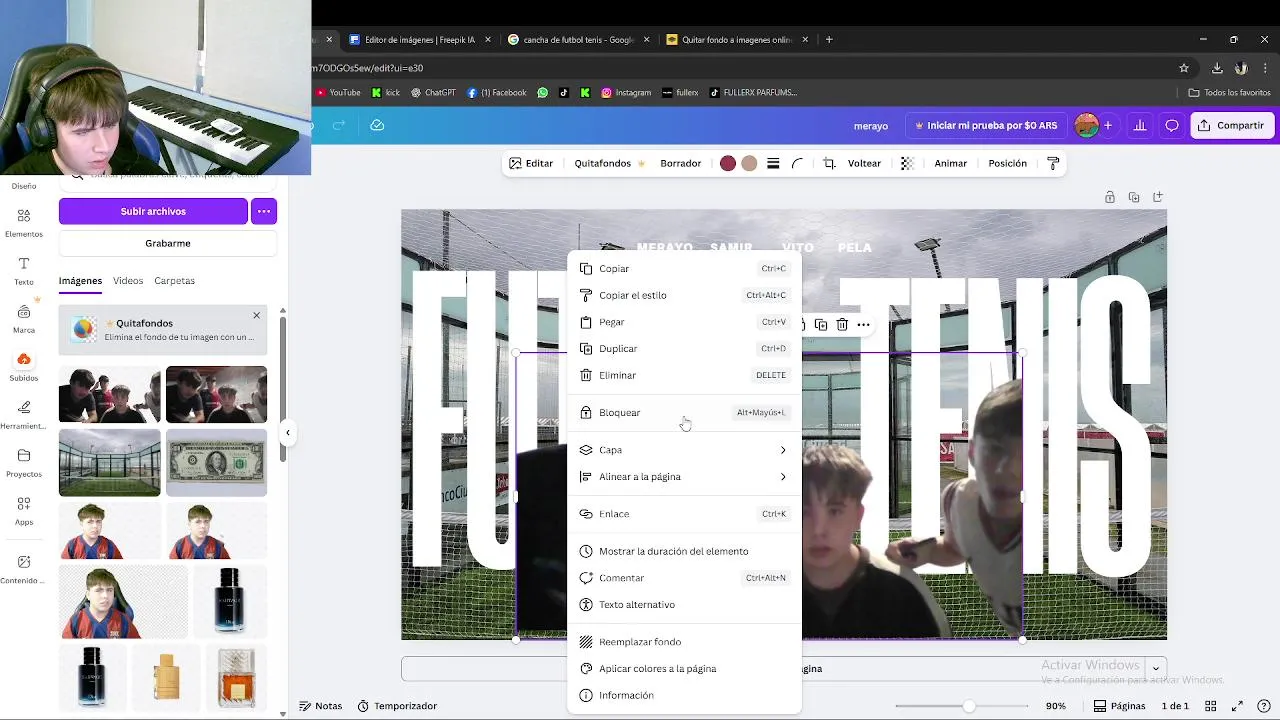Image resolution: width=1280 pixels, height=720 pixels.
Task: Close the Google Imágenes browser tab
Action: pyautogui.click(x=647, y=40)
